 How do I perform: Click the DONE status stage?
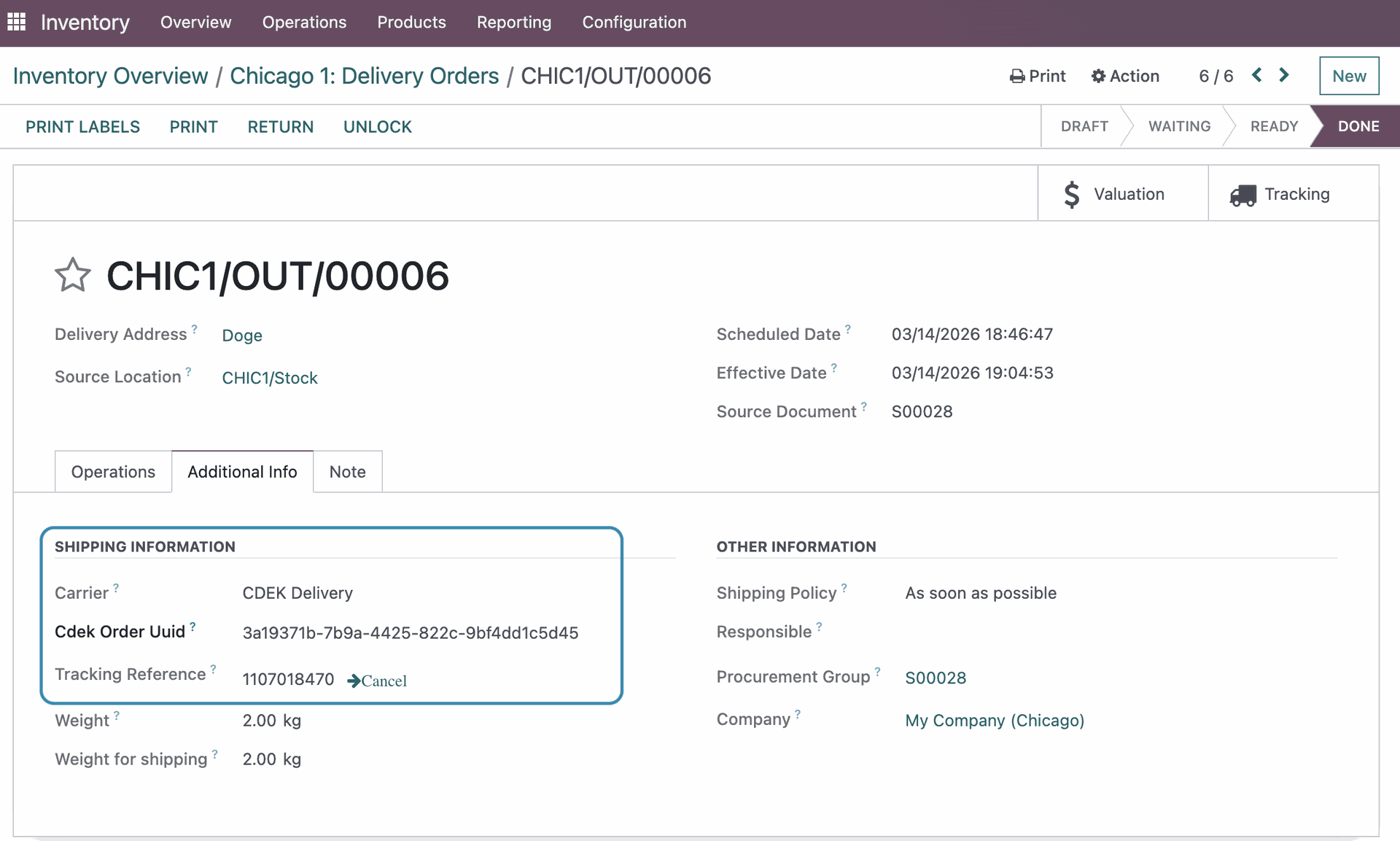tap(1358, 126)
